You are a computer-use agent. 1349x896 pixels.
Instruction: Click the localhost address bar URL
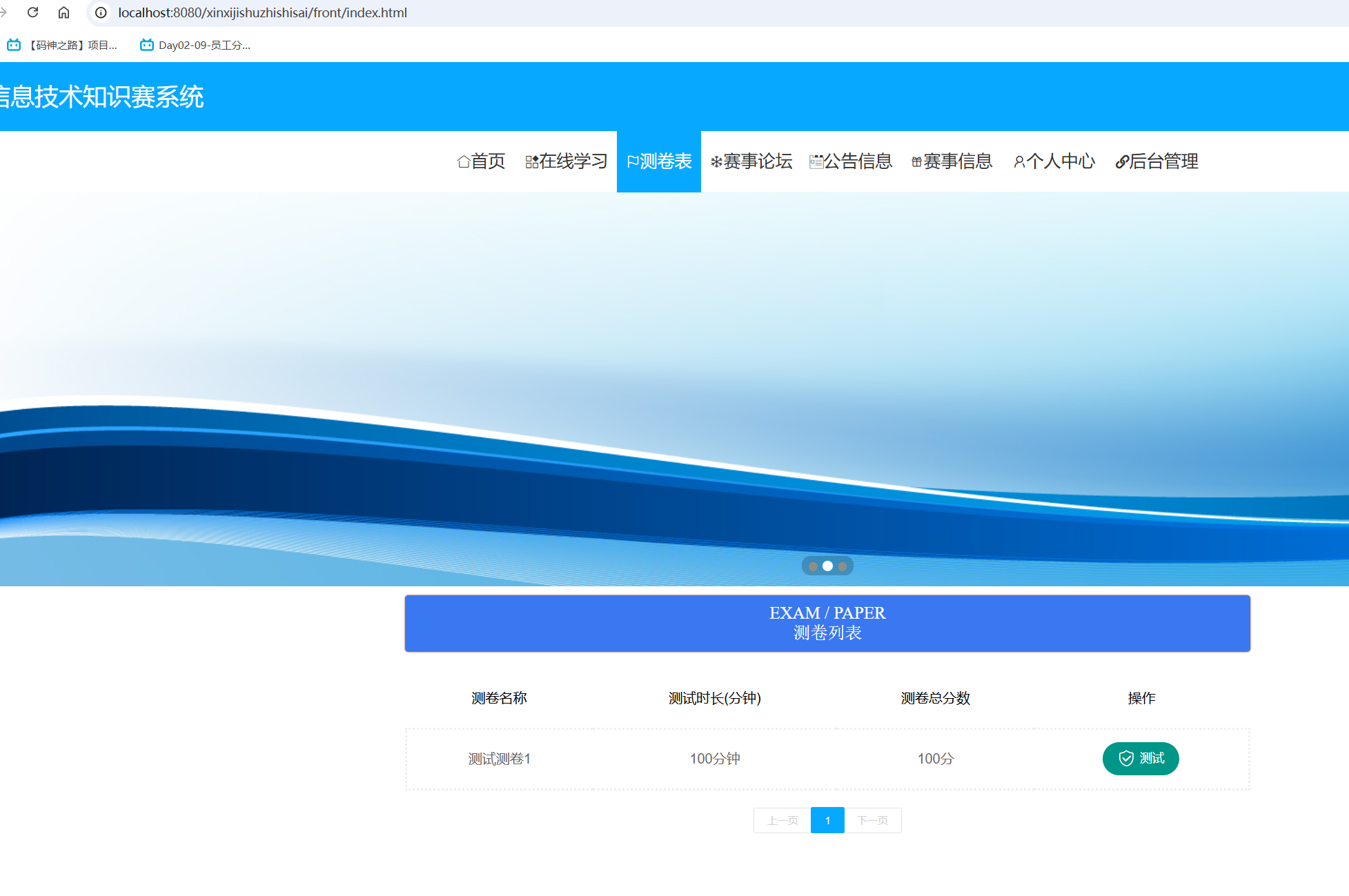point(262,12)
